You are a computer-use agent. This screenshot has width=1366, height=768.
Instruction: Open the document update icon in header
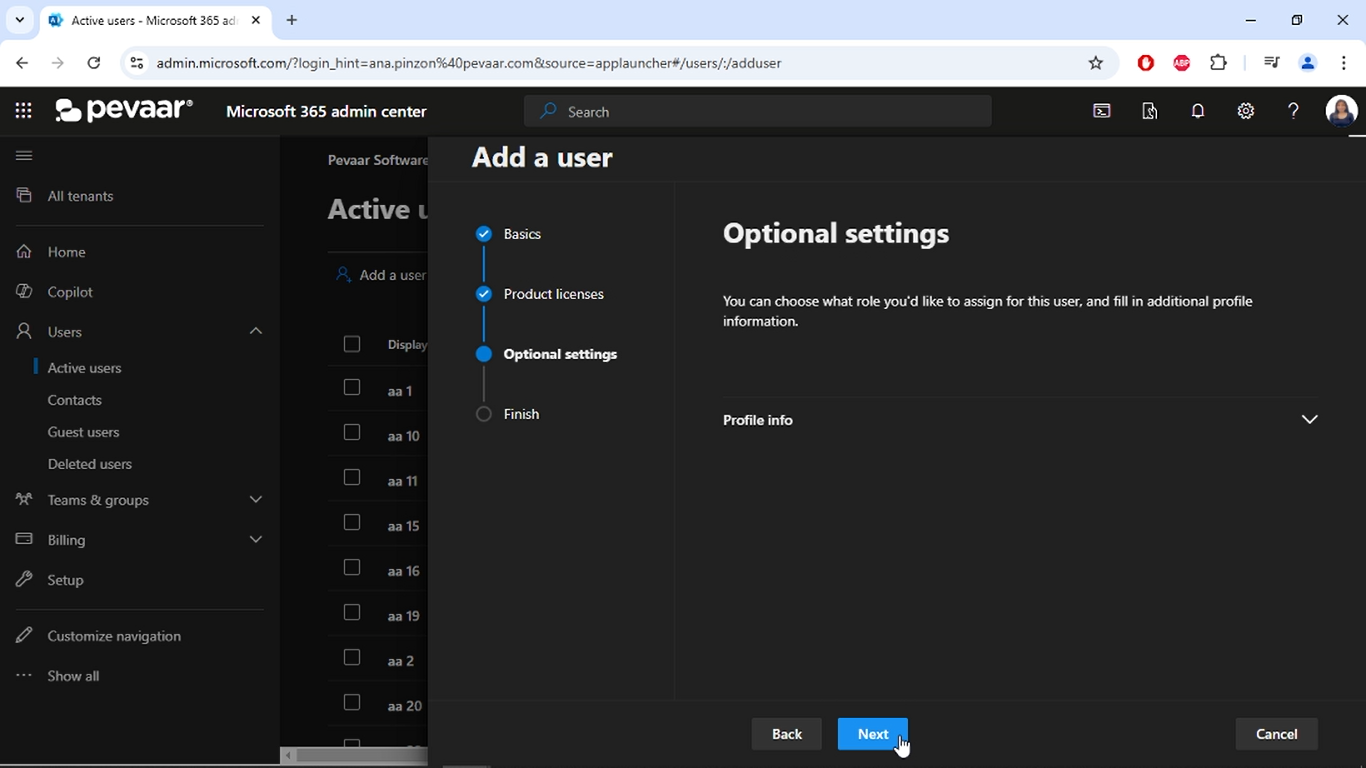coord(1150,111)
